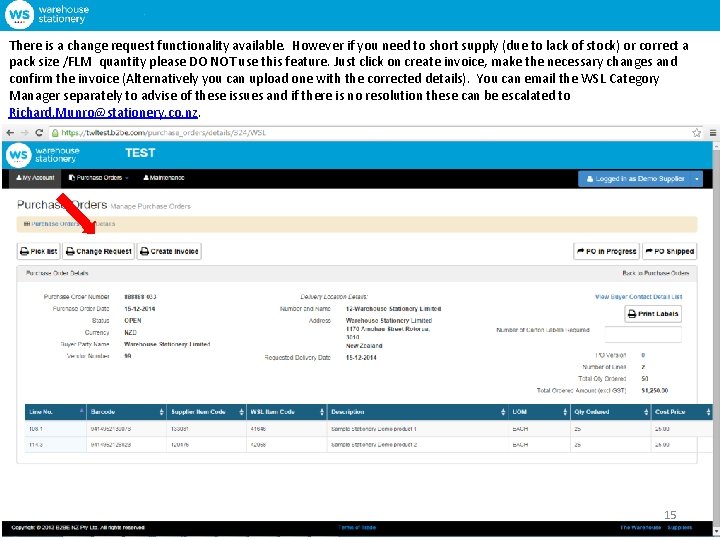The image size is (720, 540).
Task: Click the browser address bar URL
Action: point(163,133)
